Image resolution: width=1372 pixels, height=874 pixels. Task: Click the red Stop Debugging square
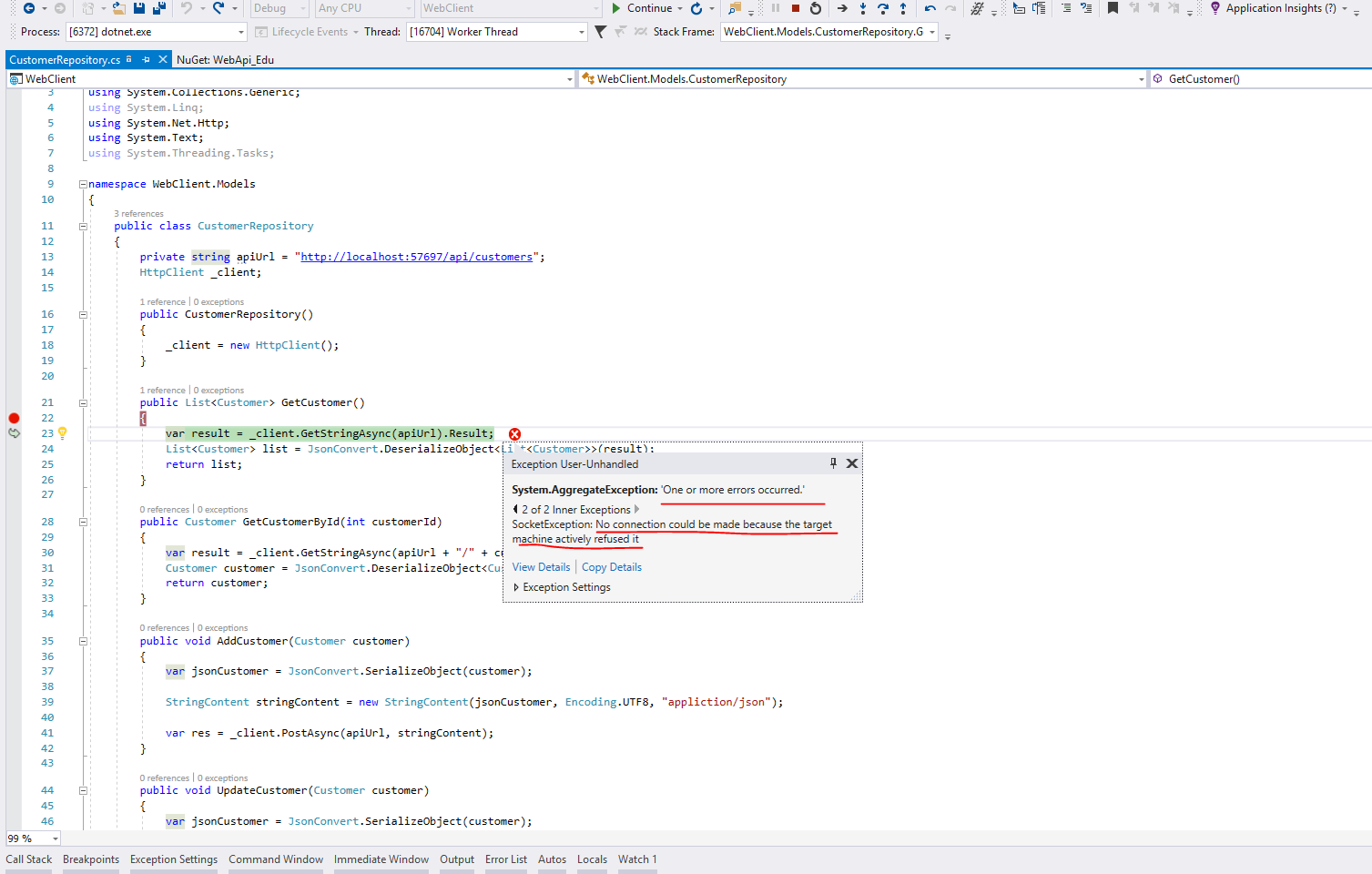click(795, 8)
